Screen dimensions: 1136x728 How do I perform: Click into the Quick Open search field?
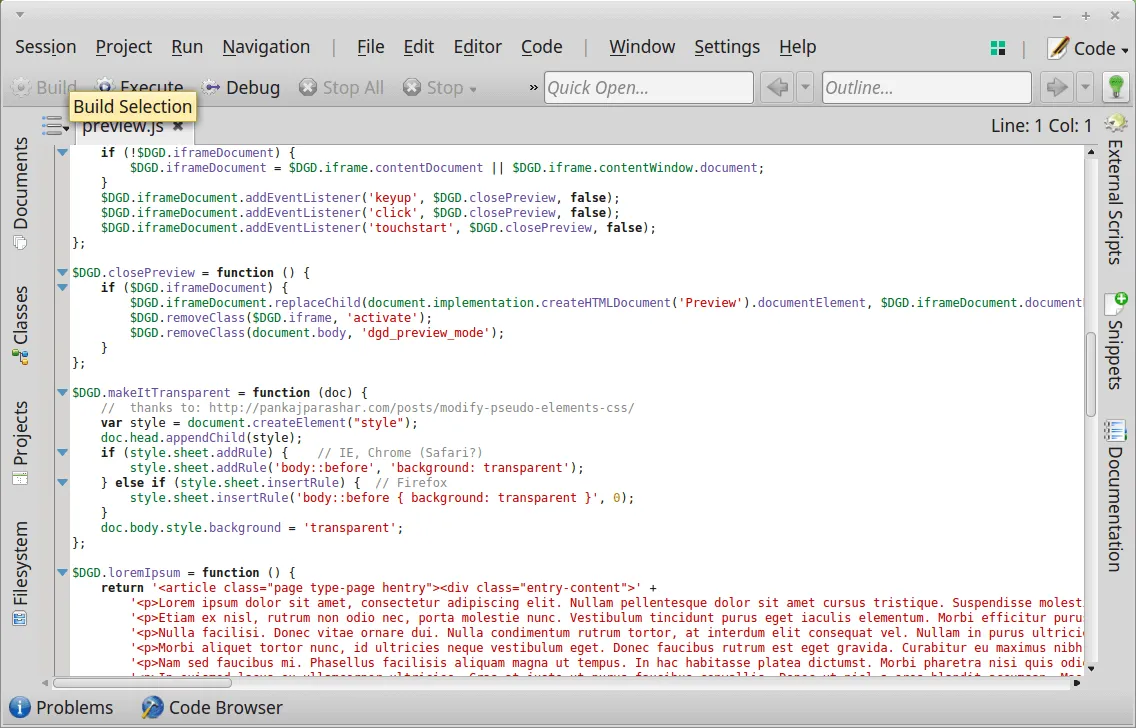[648, 88]
